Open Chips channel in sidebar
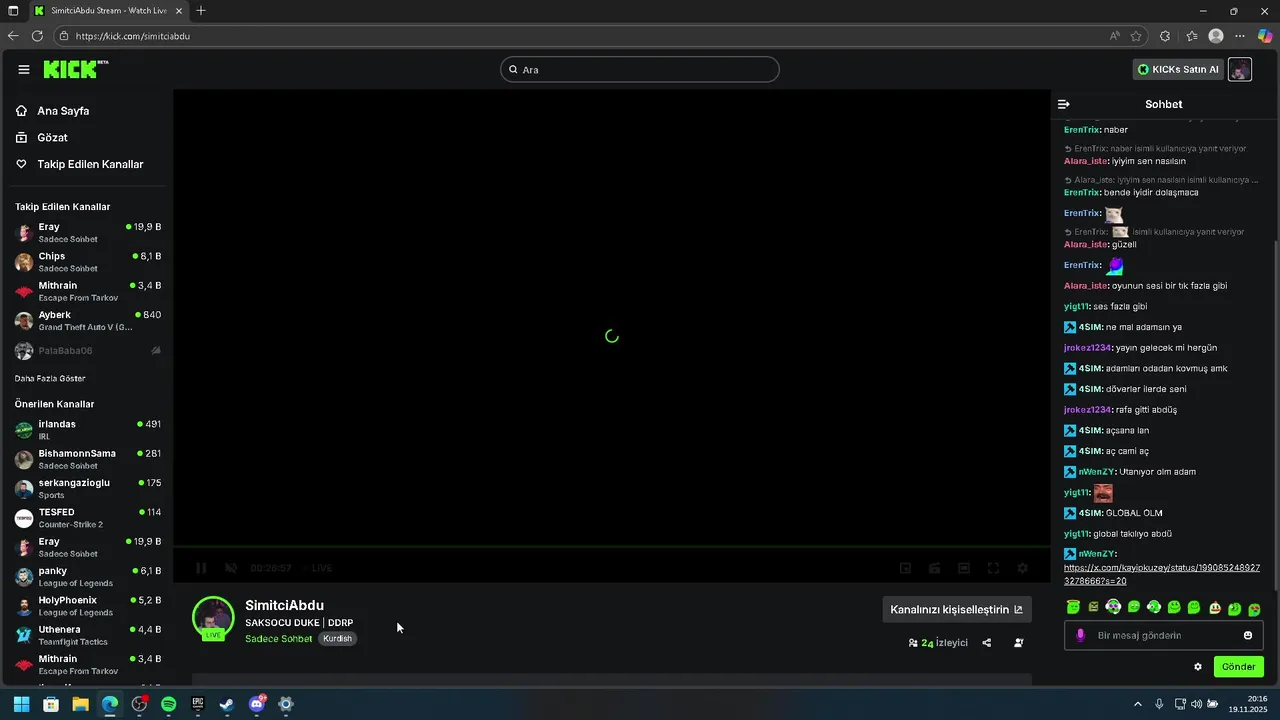Image resolution: width=1280 pixels, height=720 pixels. (88, 262)
